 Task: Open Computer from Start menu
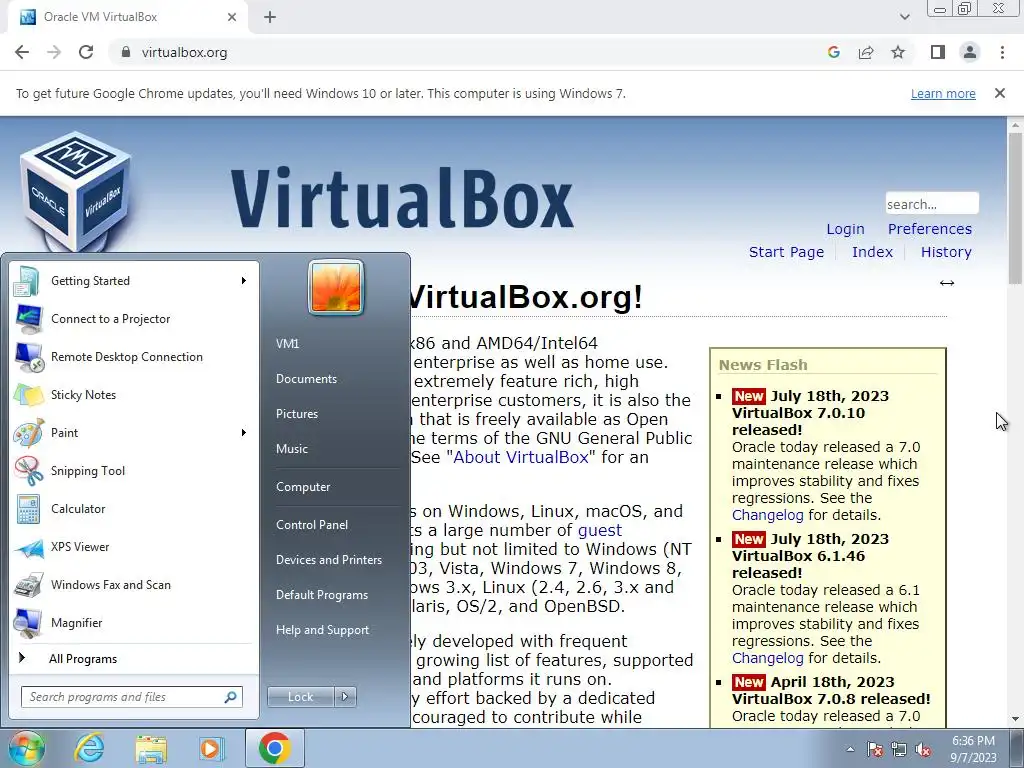click(x=303, y=487)
